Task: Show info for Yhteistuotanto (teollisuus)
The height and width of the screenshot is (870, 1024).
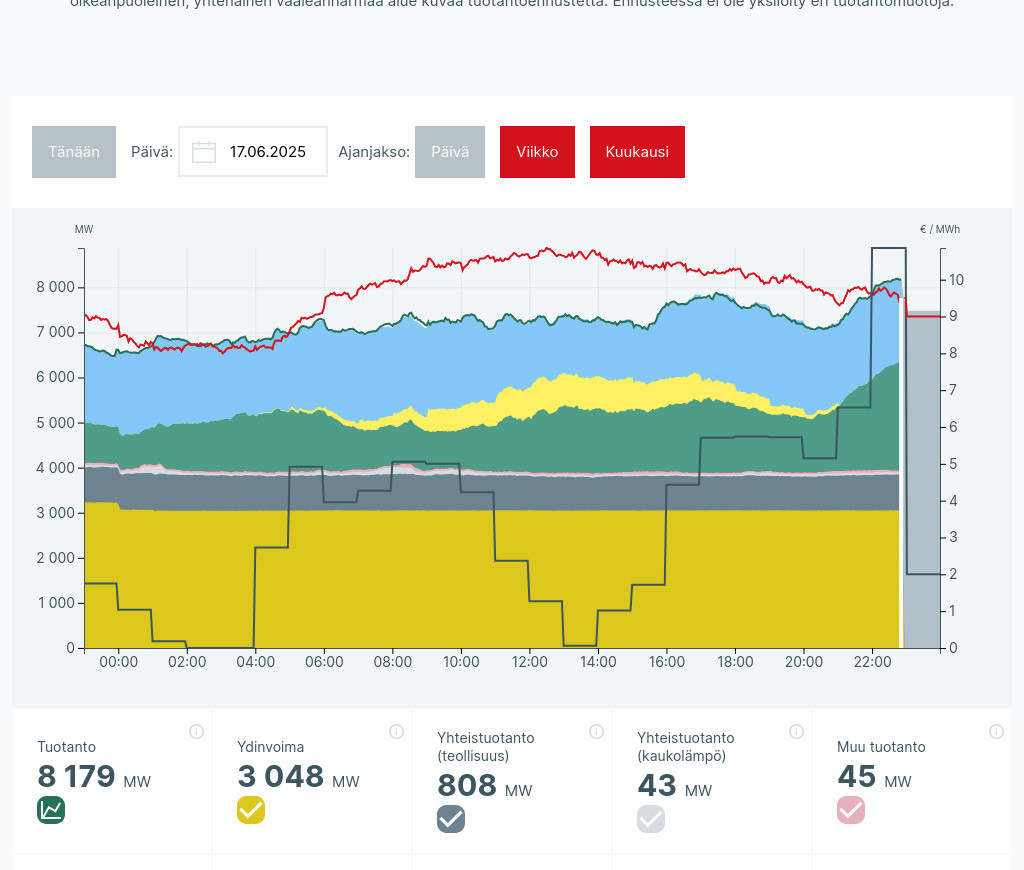Action: (x=596, y=731)
